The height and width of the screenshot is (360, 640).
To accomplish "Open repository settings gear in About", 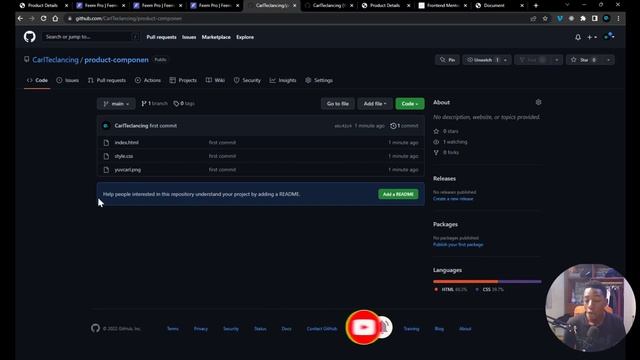I will coord(538,102).
